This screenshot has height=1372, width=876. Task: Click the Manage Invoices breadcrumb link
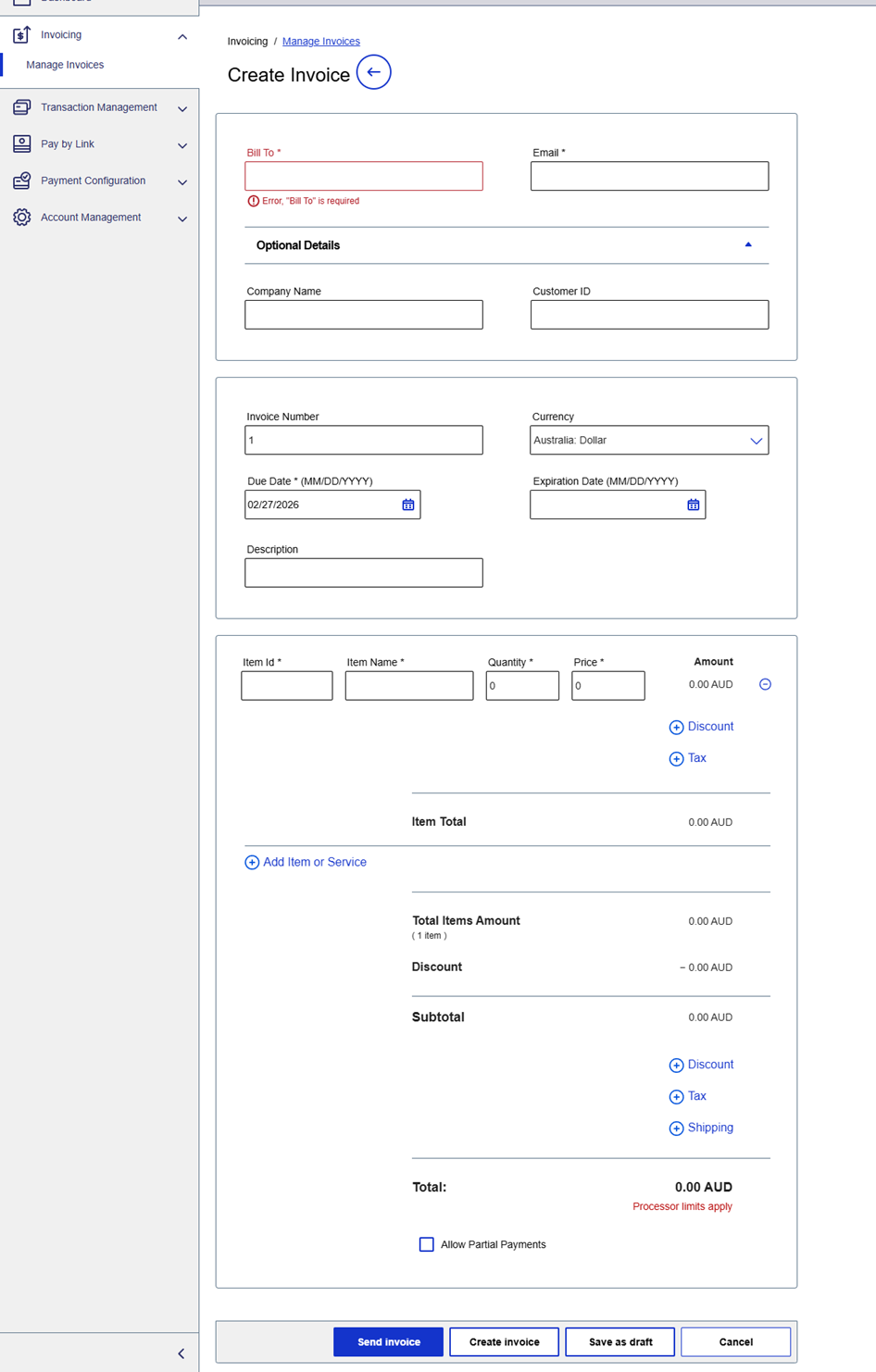[320, 42]
